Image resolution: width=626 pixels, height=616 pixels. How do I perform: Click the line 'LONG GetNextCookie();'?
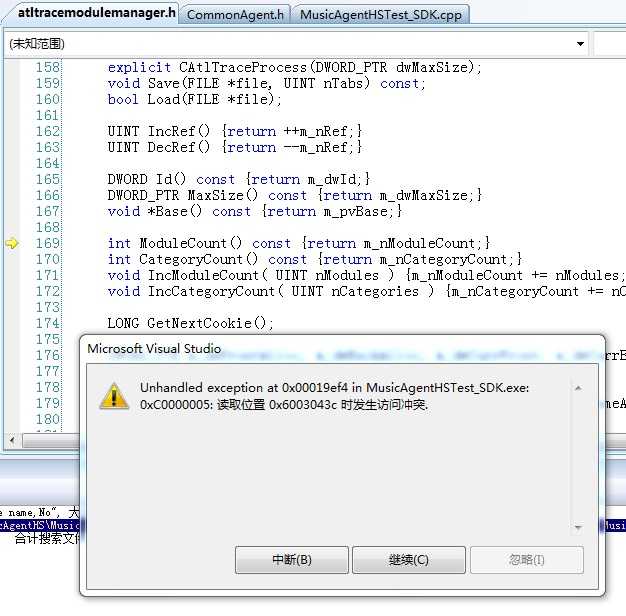point(190,323)
